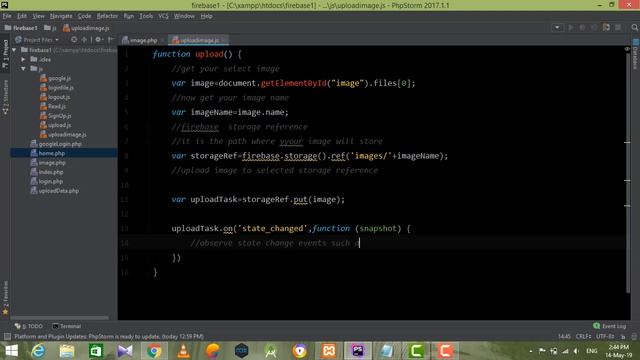640x360 pixels.
Task: Select google.js in the project tree
Action: 55,78
